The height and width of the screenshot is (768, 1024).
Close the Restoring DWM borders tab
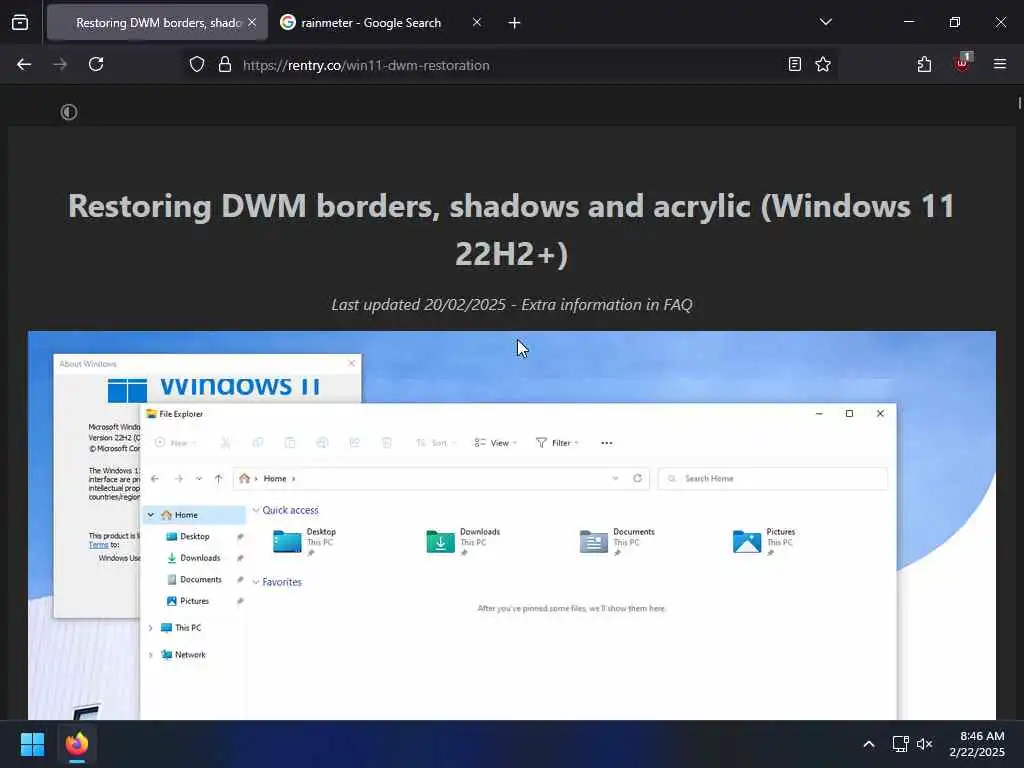point(252,23)
